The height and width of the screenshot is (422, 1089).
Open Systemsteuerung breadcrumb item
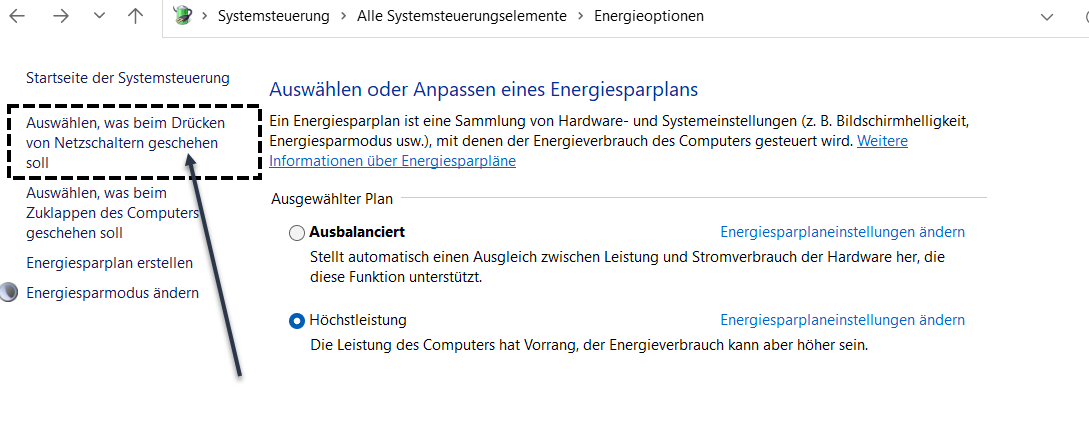pos(274,16)
